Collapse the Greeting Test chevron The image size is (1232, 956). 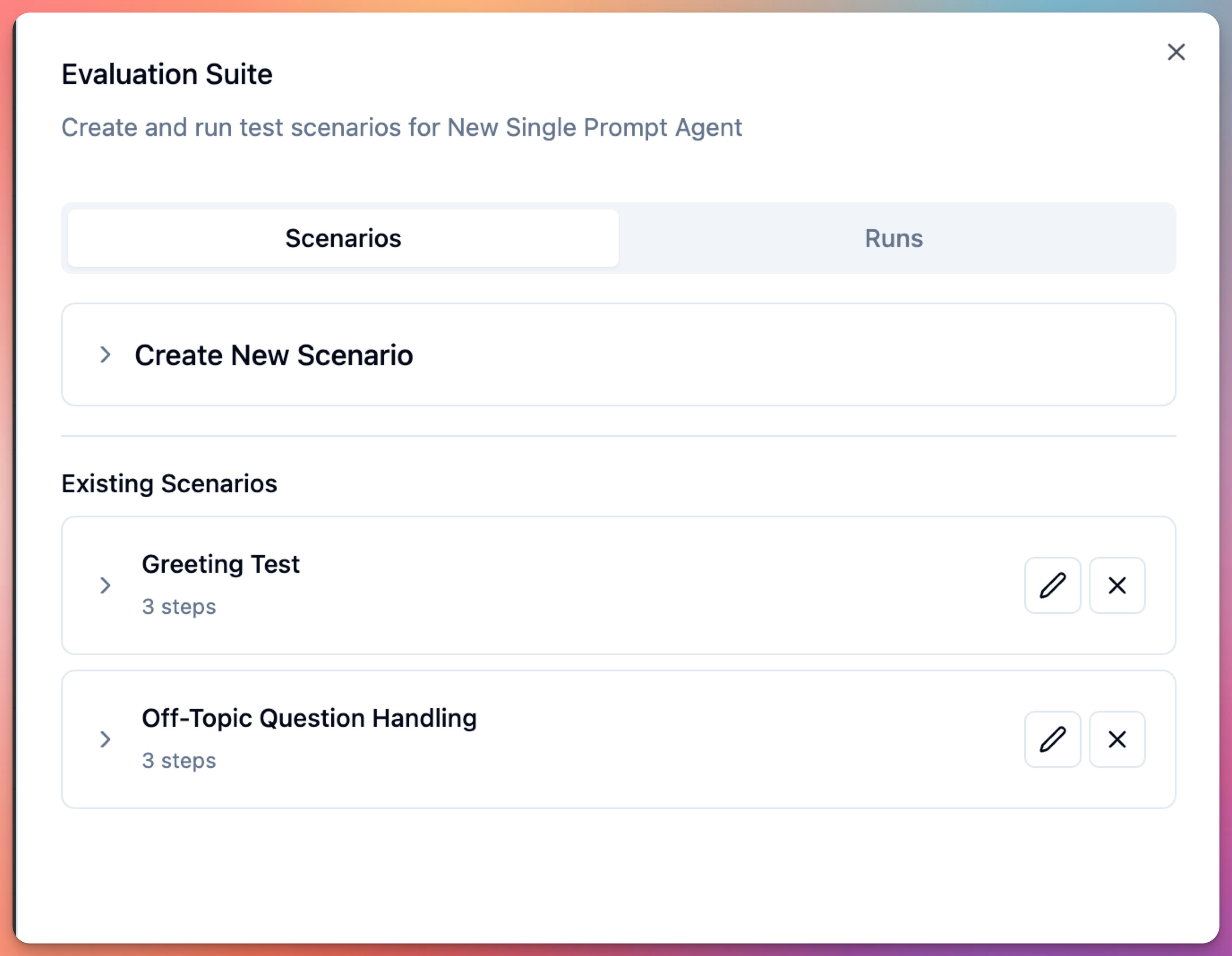click(x=106, y=586)
